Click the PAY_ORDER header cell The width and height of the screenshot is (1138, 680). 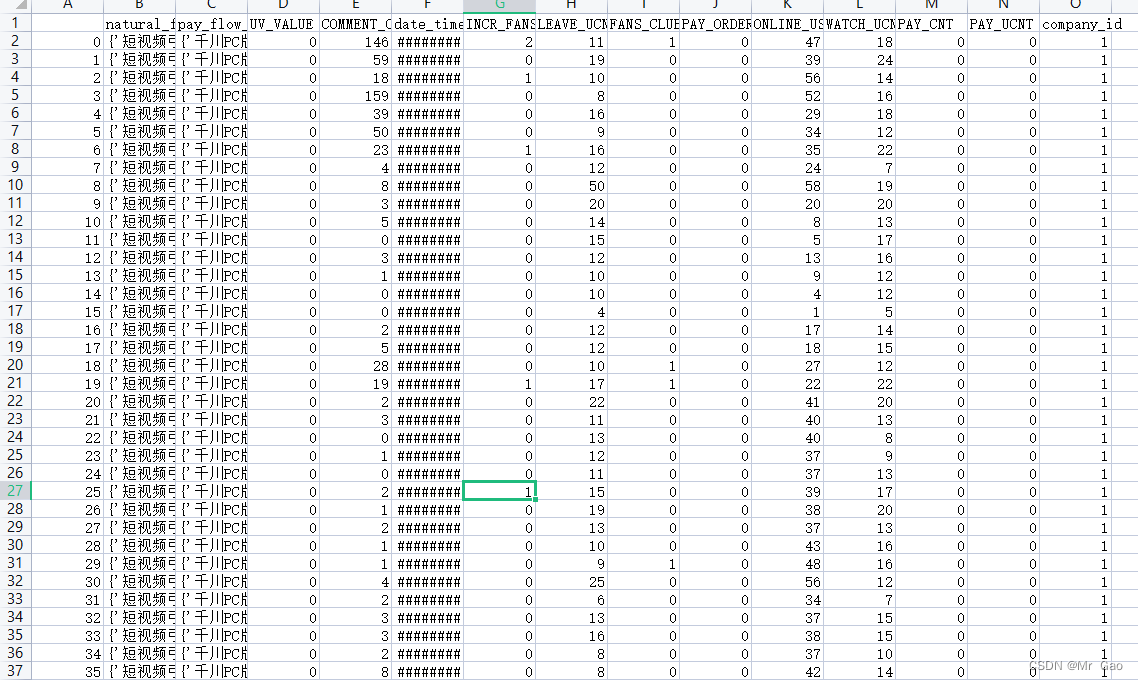pyautogui.click(x=716, y=24)
